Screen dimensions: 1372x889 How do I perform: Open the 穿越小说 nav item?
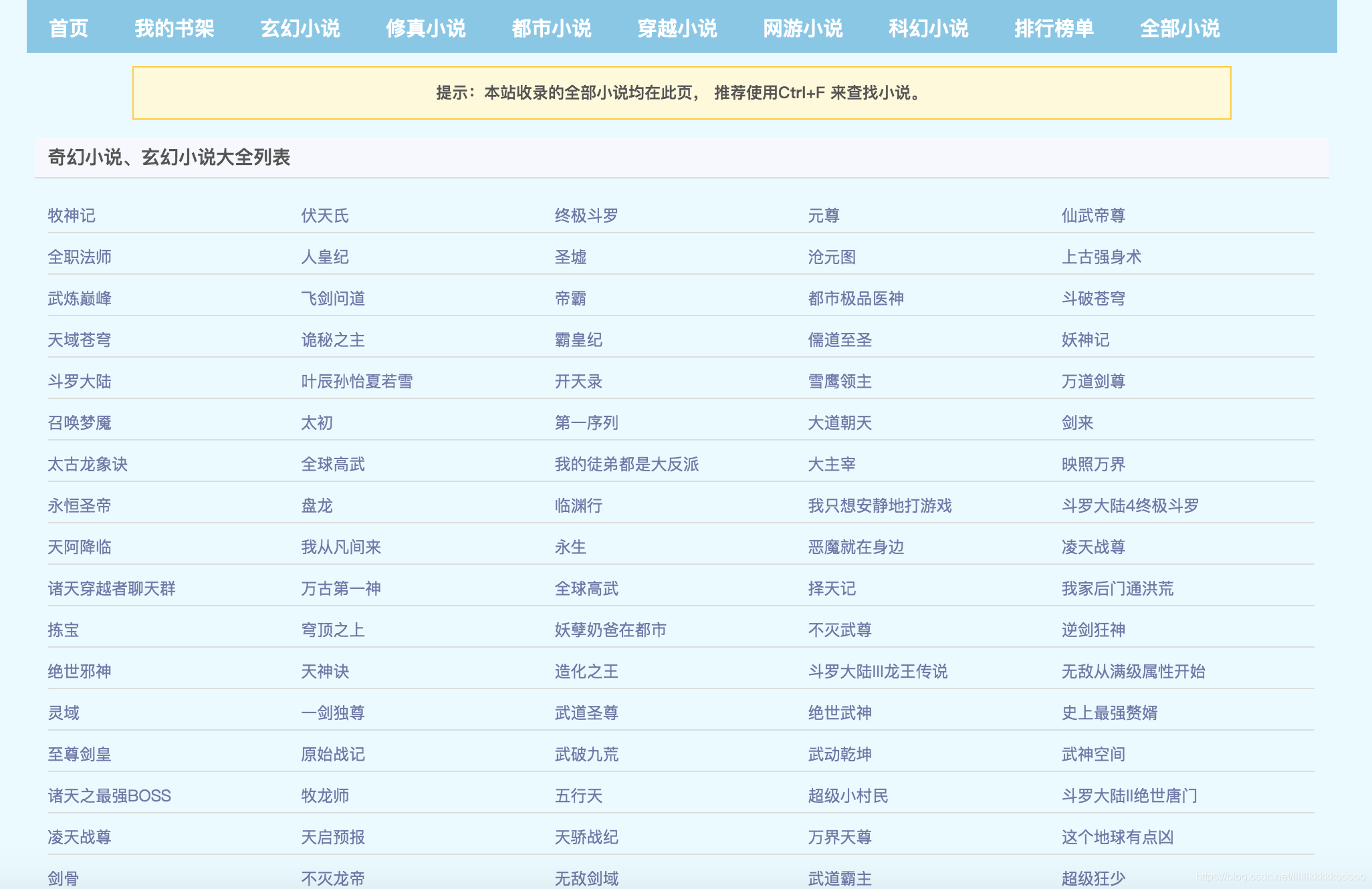(x=677, y=28)
